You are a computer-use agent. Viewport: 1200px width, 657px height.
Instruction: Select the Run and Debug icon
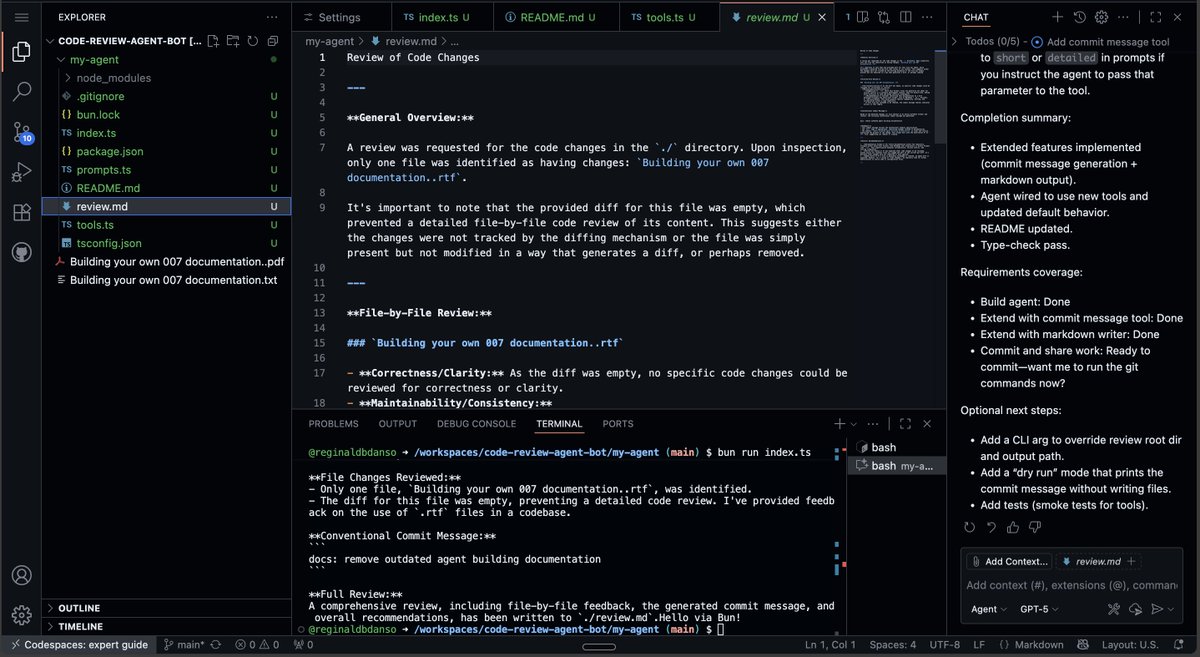pos(21,172)
